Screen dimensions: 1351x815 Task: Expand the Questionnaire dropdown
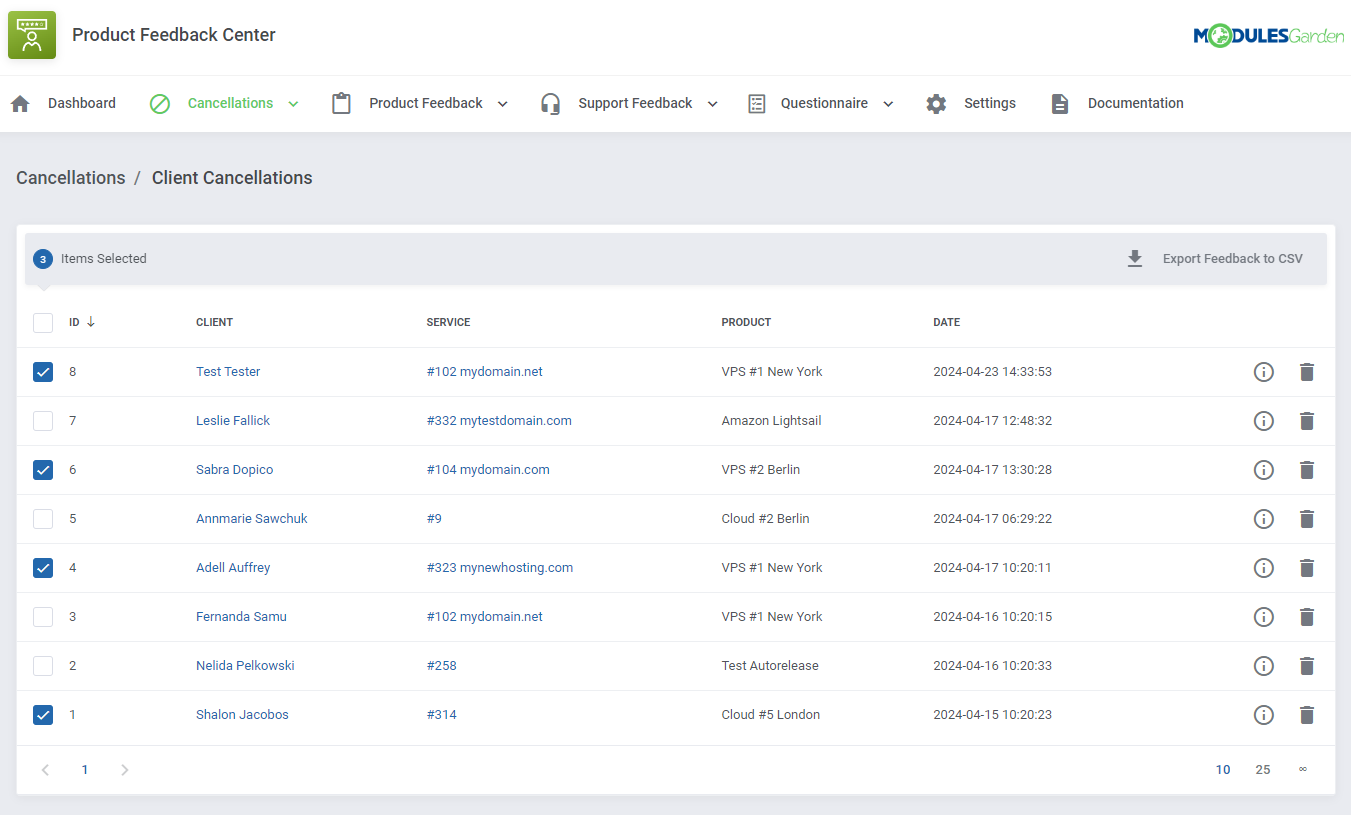click(x=887, y=103)
